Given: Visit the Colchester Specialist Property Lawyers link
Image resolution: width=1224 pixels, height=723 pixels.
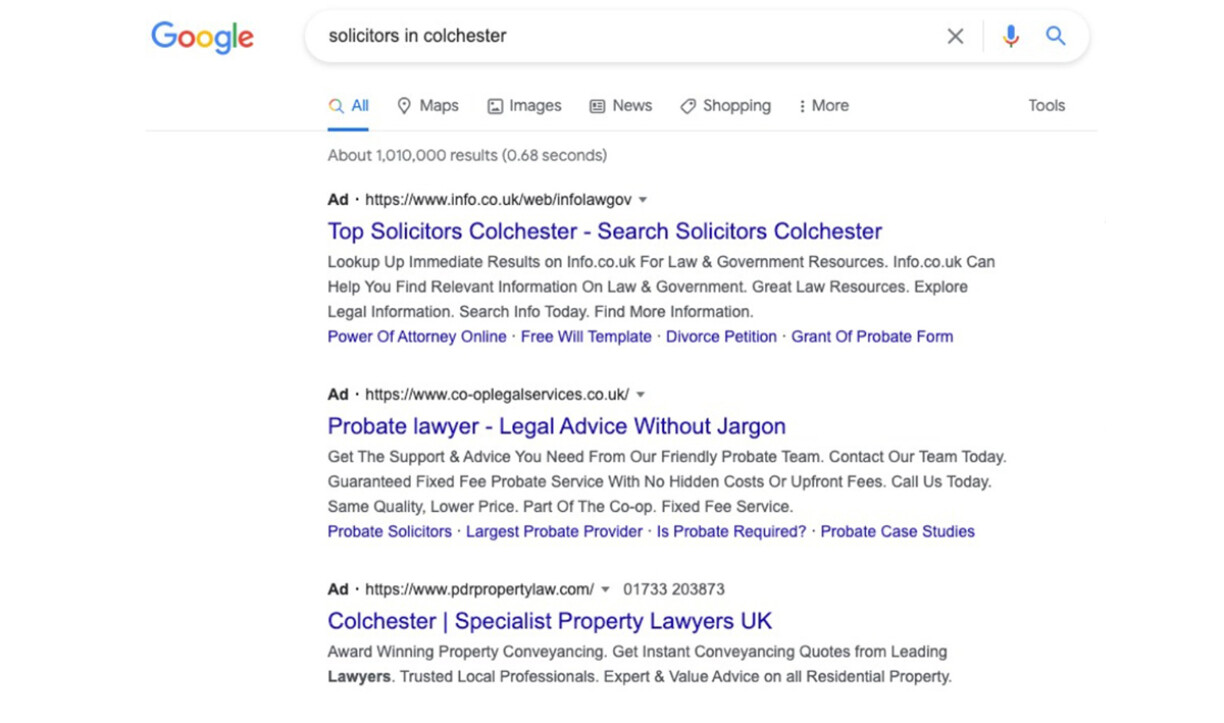Looking at the screenshot, I should point(549,621).
